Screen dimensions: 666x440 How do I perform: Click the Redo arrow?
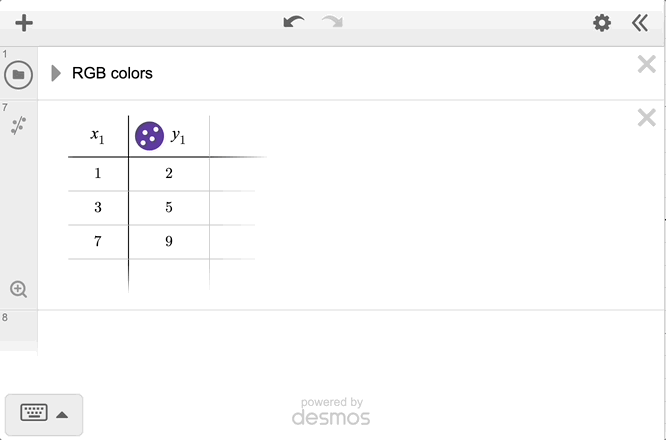coord(332,22)
